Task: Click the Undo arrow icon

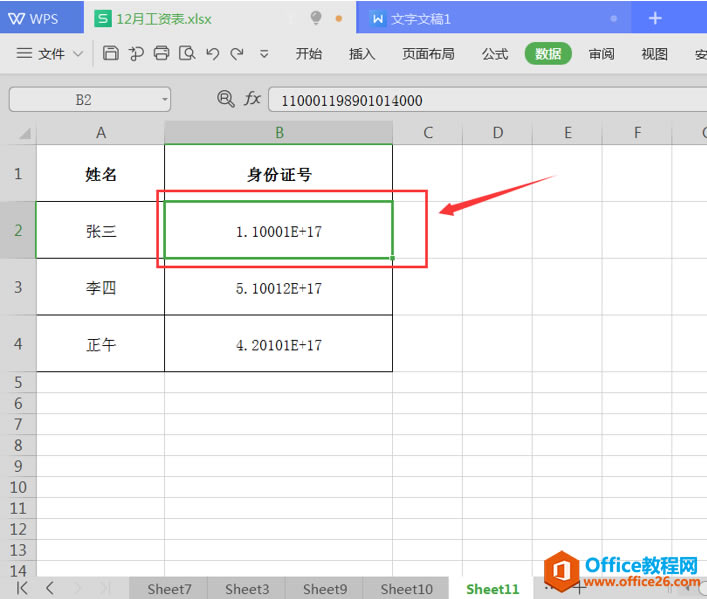Action: (x=212, y=54)
